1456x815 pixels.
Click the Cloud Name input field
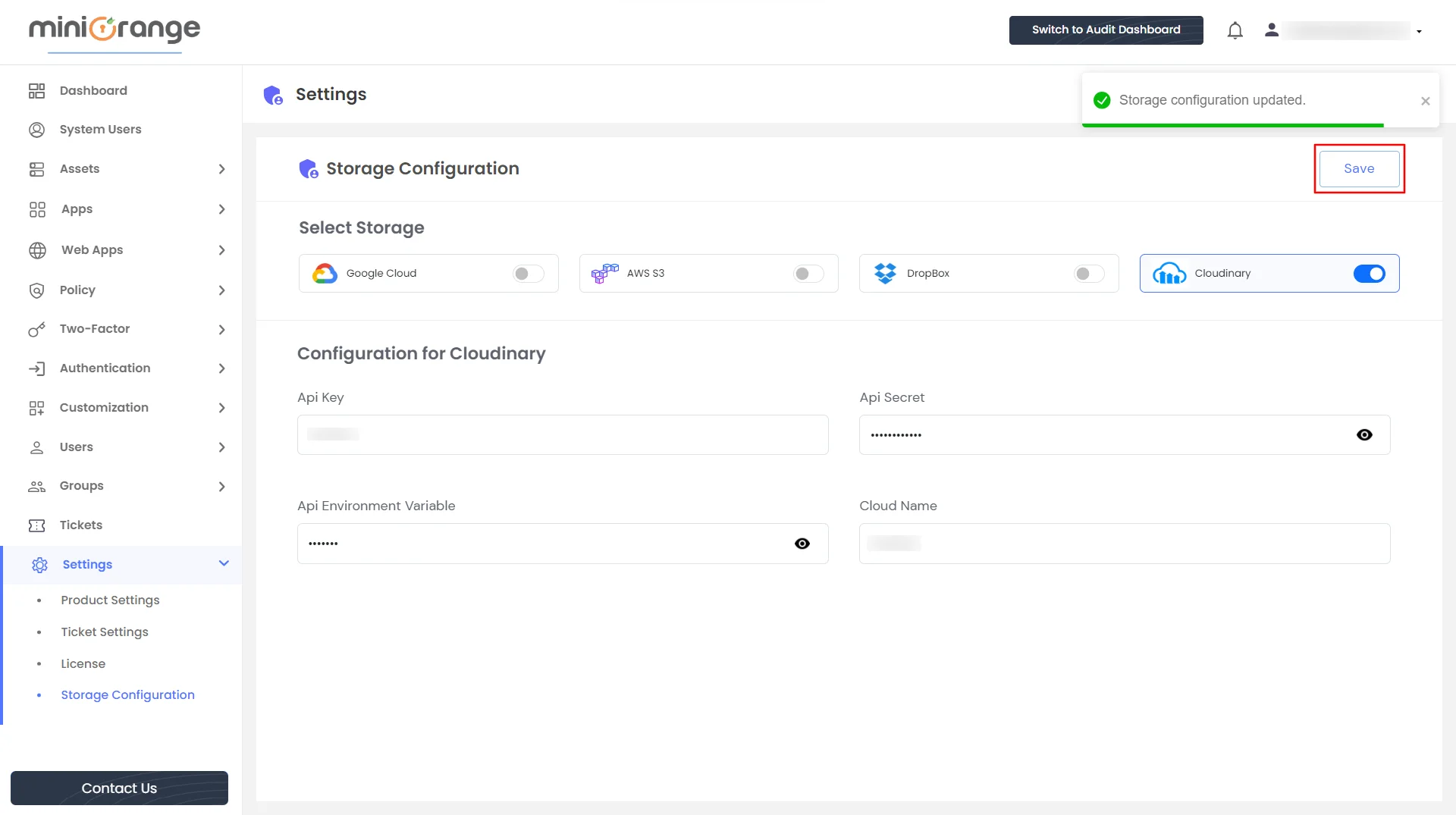[1124, 544]
